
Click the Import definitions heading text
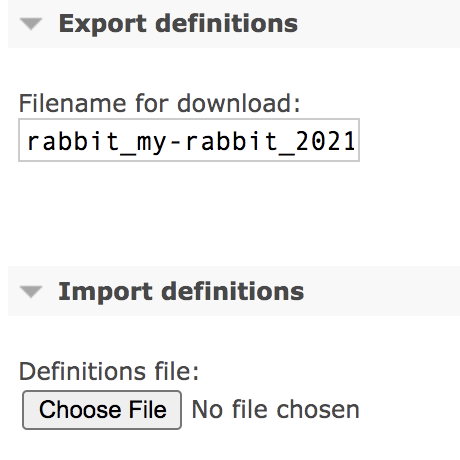181,292
